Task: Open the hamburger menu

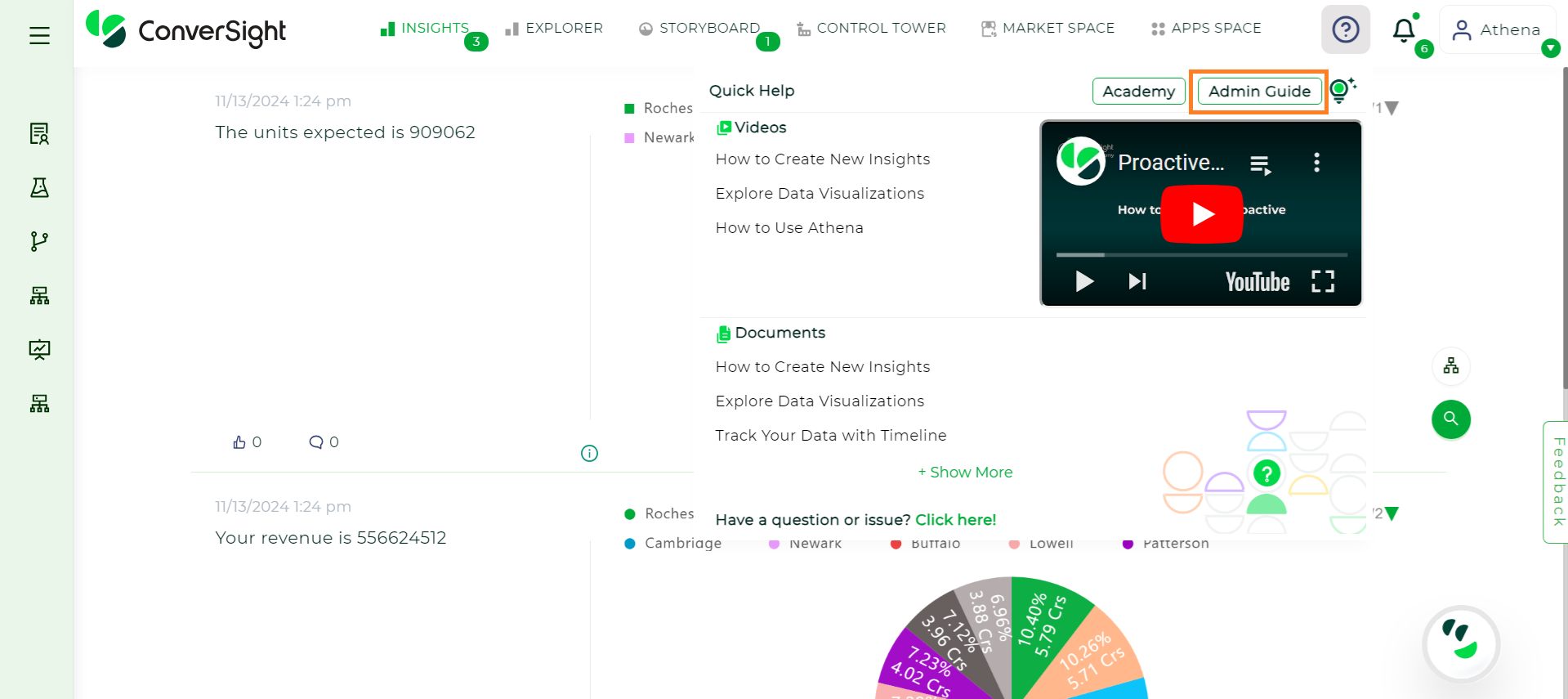Action: (x=39, y=36)
